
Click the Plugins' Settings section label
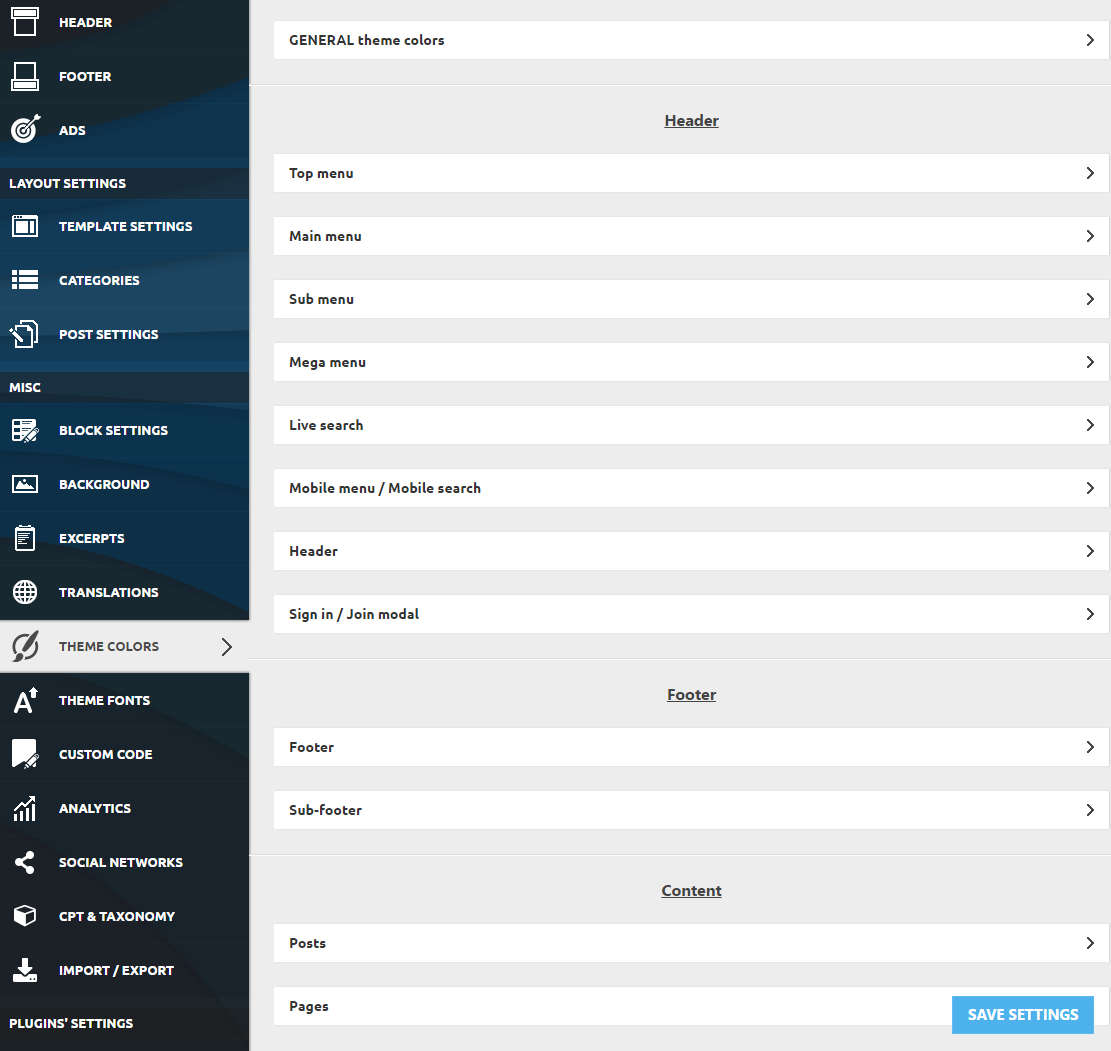tap(71, 1023)
